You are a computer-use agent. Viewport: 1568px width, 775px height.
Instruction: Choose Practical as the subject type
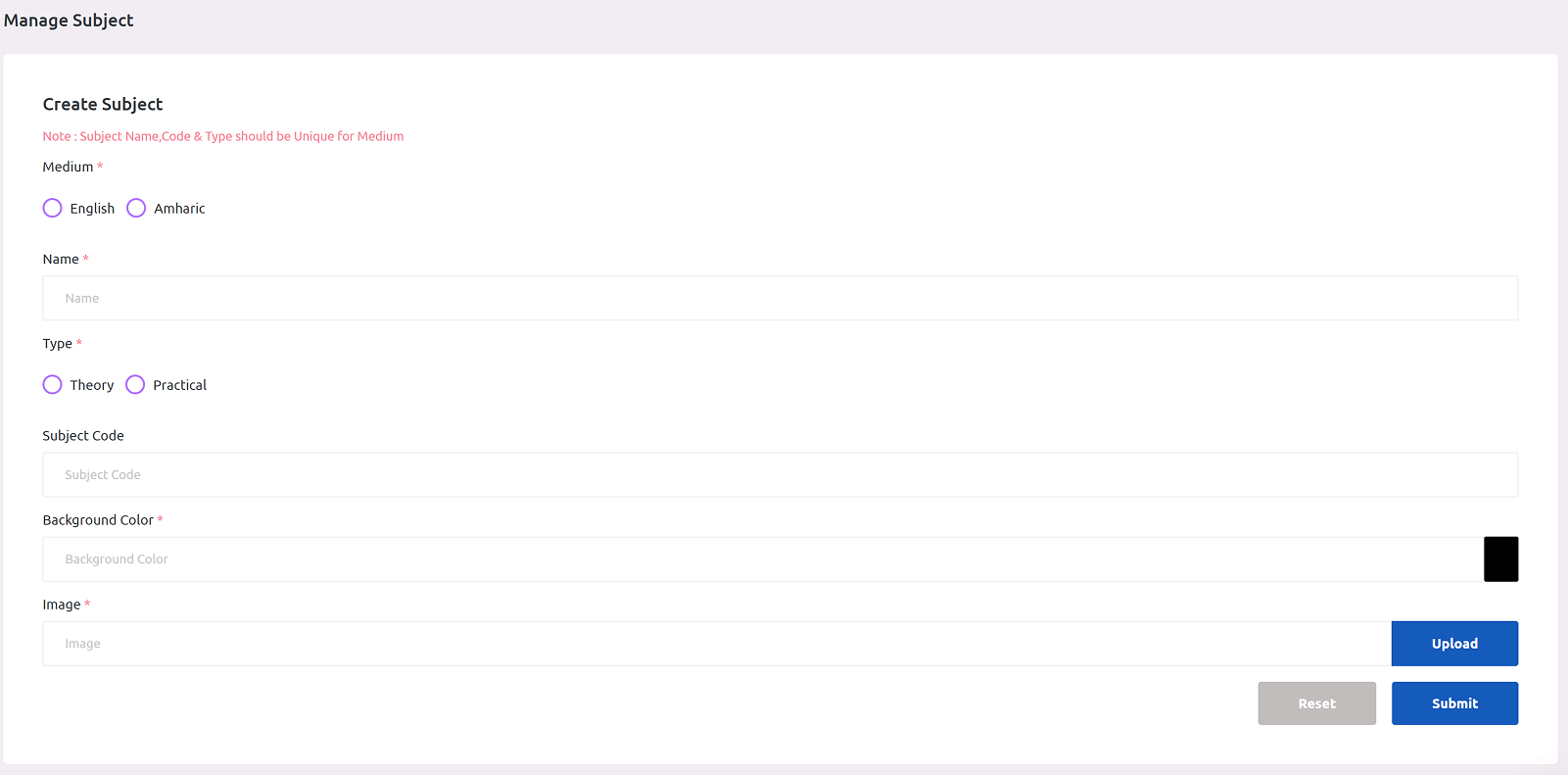click(135, 385)
